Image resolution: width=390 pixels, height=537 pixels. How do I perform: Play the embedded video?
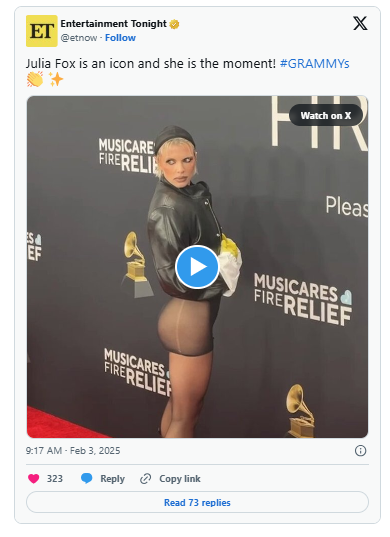point(197,266)
